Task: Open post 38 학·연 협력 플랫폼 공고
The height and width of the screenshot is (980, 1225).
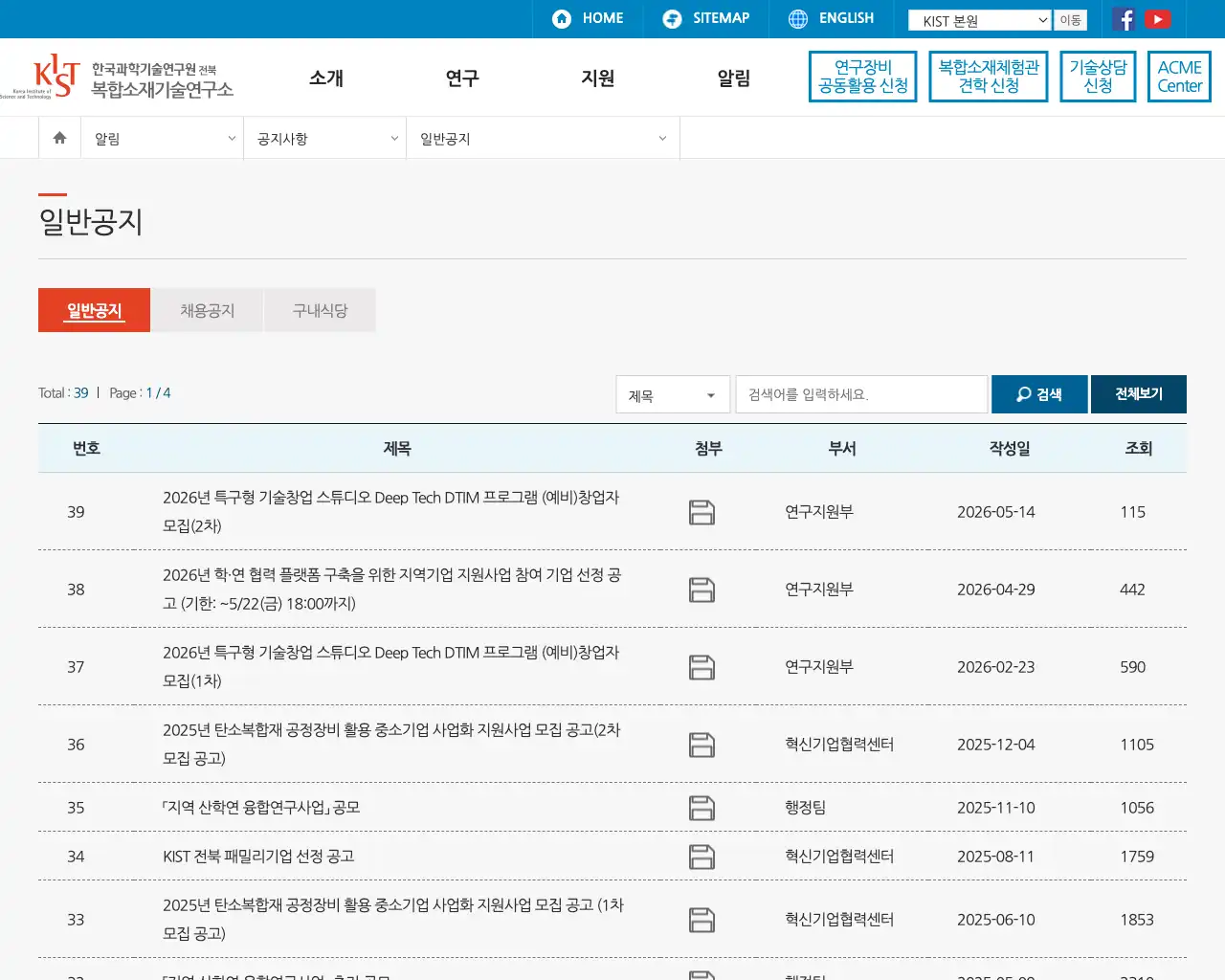Action: pyautogui.click(x=391, y=590)
